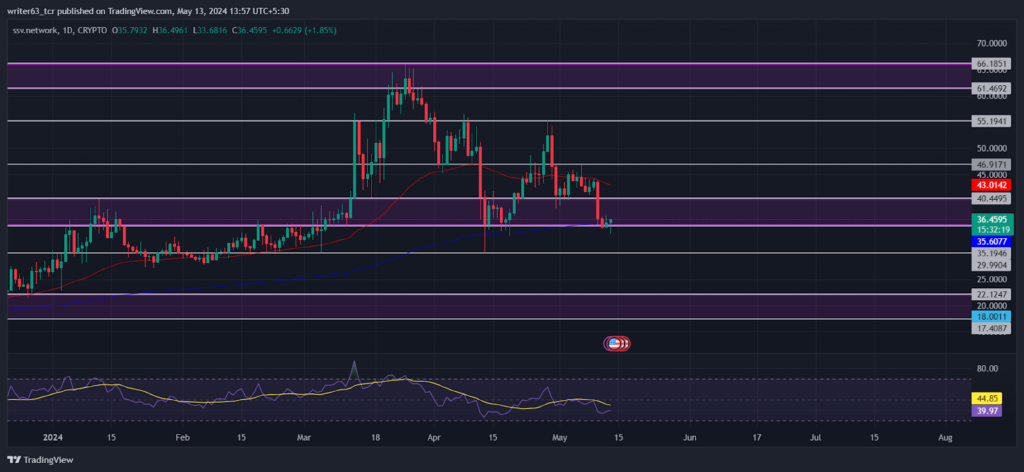Click the TradingView logo at bottom left
Screen dimensions: 1024x472
[x=40, y=460]
